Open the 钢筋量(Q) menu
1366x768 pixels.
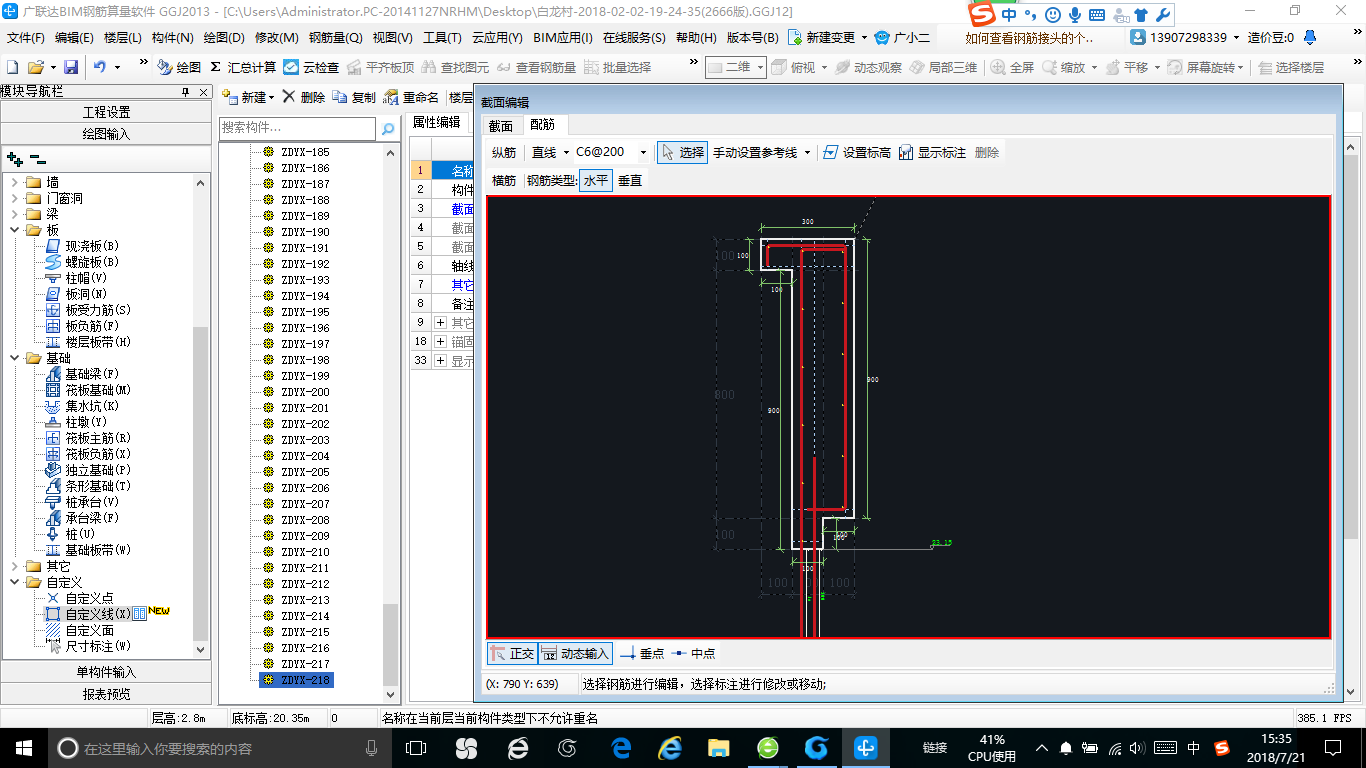coord(335,37)
